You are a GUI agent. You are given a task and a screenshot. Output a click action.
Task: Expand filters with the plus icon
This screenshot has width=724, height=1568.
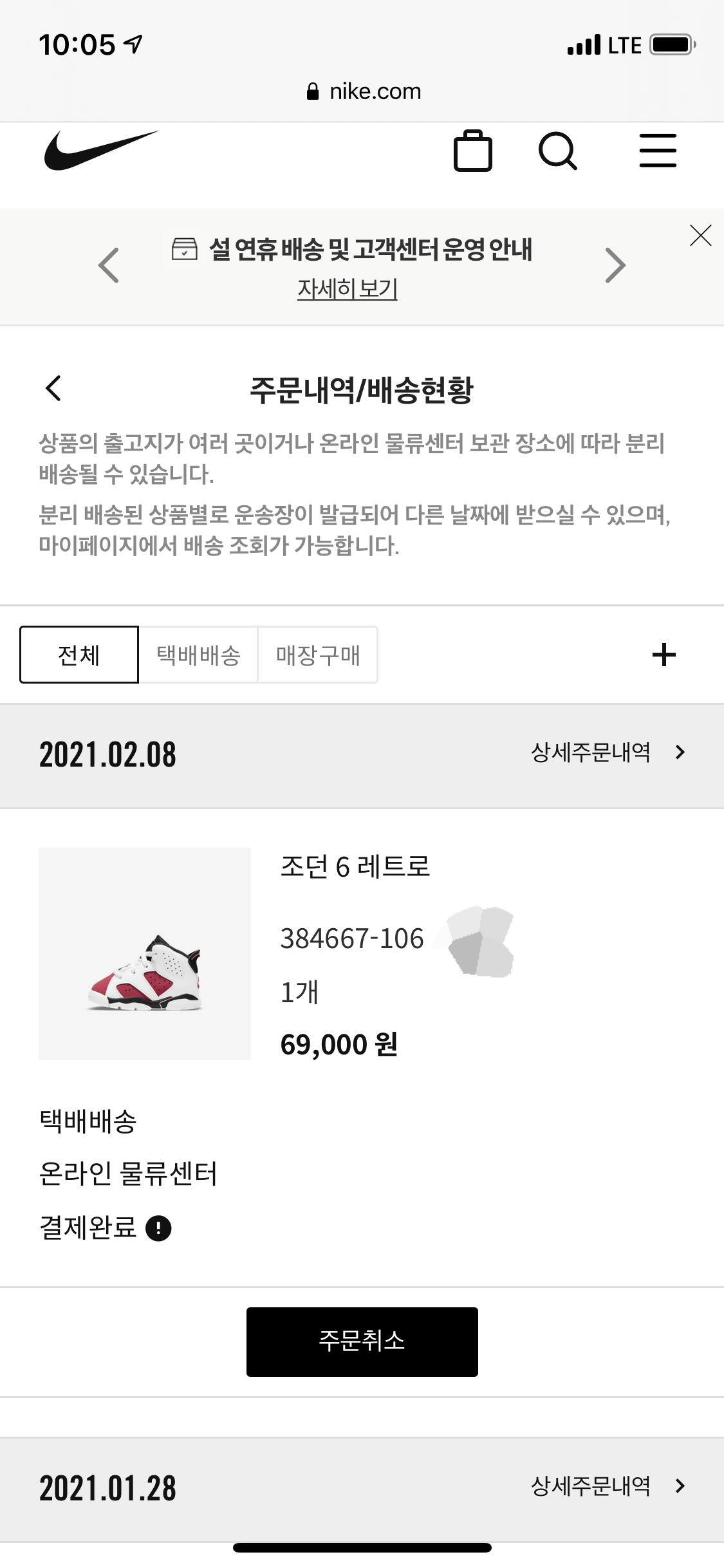(x=664, y=655)
